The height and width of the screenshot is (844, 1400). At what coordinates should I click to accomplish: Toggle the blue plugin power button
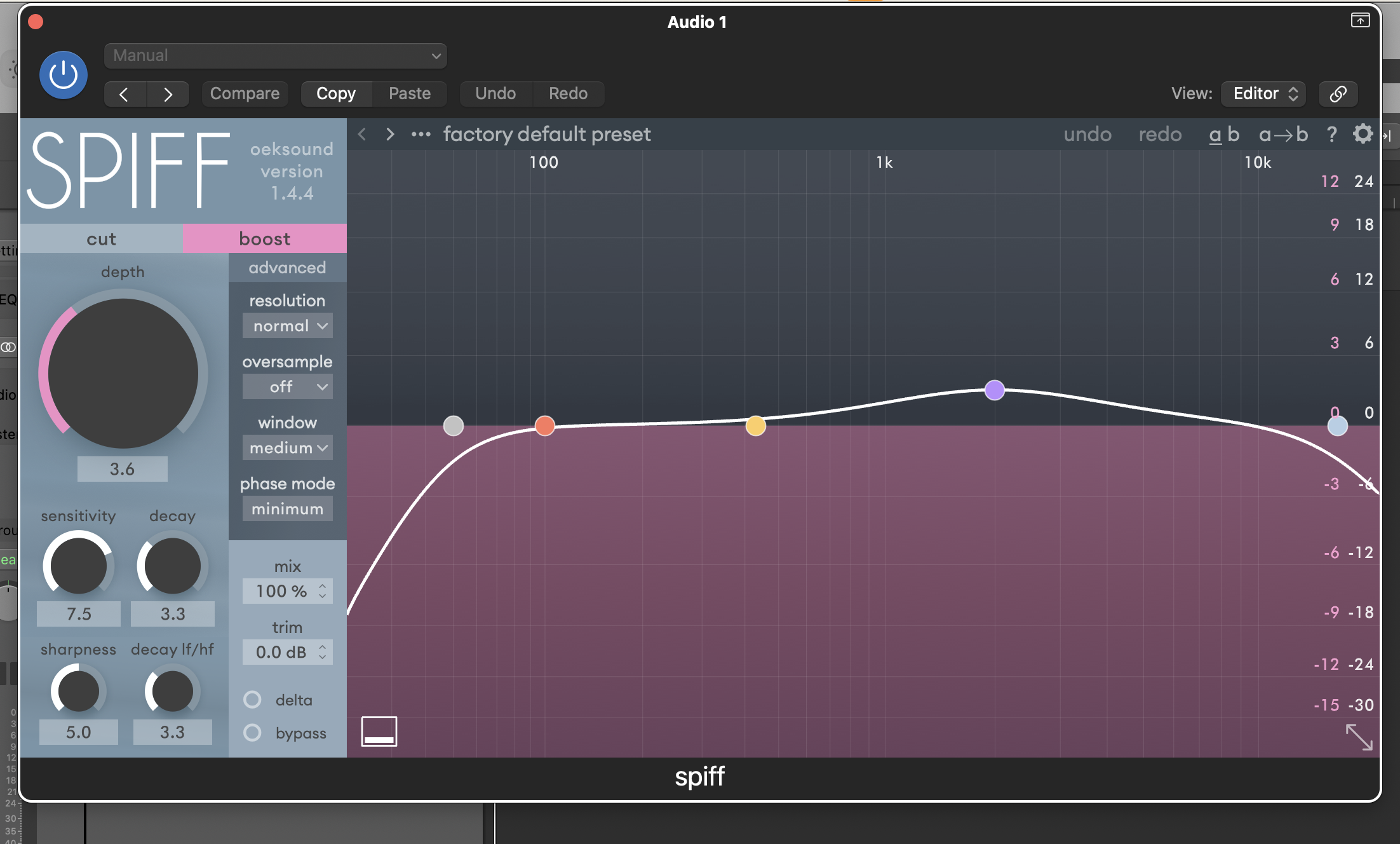pyautogui.click(x=64, y=75)
